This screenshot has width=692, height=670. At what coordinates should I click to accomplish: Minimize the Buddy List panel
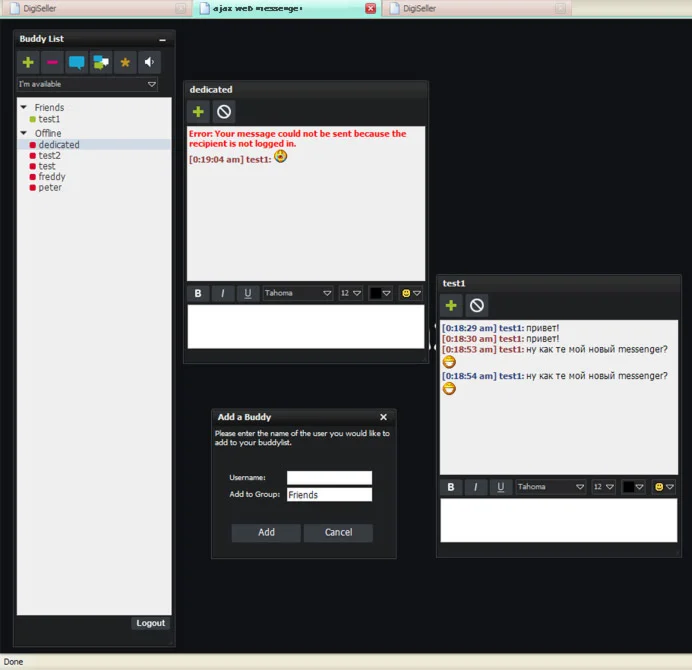click(162, 40)
